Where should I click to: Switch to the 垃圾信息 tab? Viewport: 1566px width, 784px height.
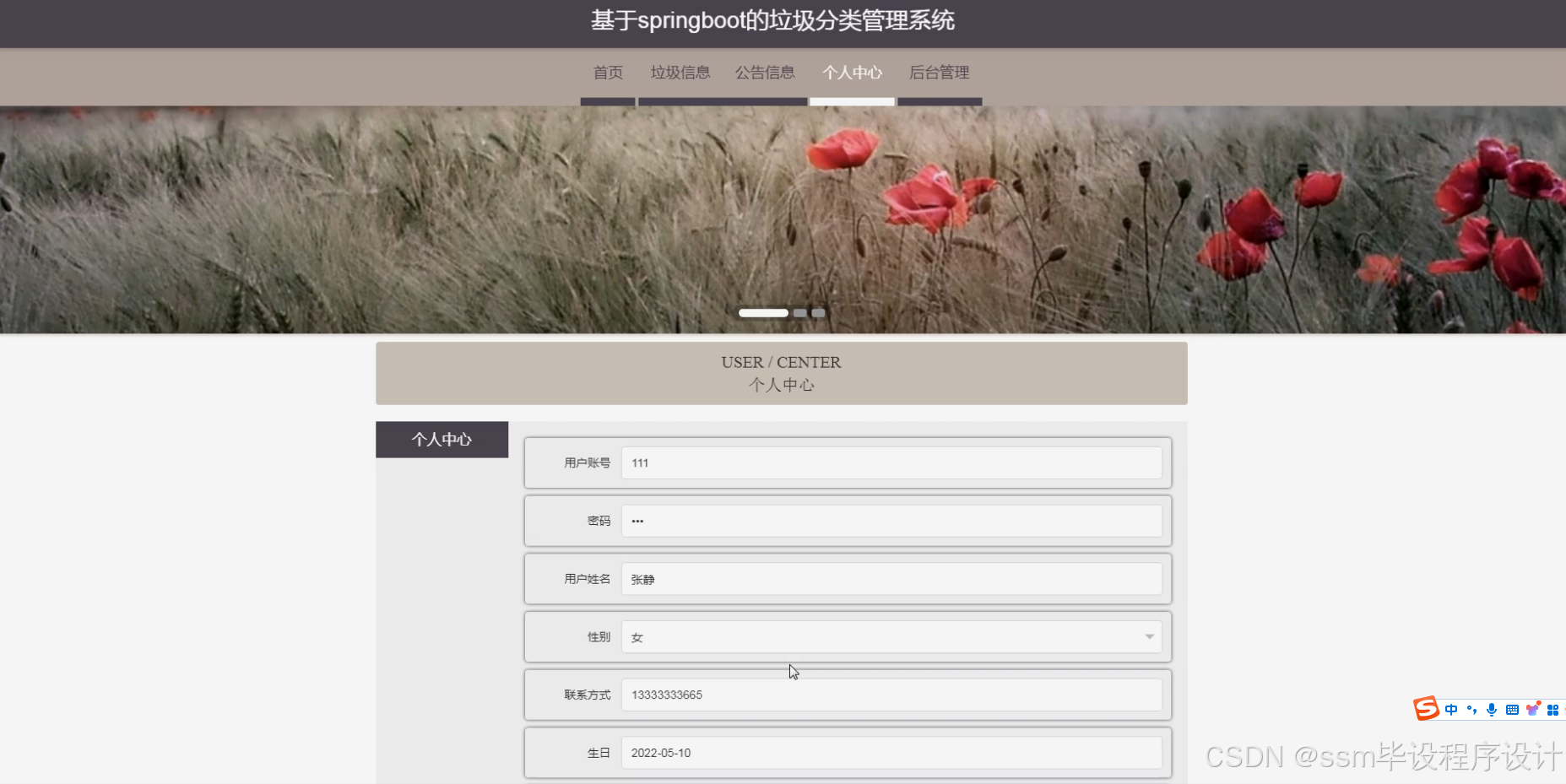(680, 73)
